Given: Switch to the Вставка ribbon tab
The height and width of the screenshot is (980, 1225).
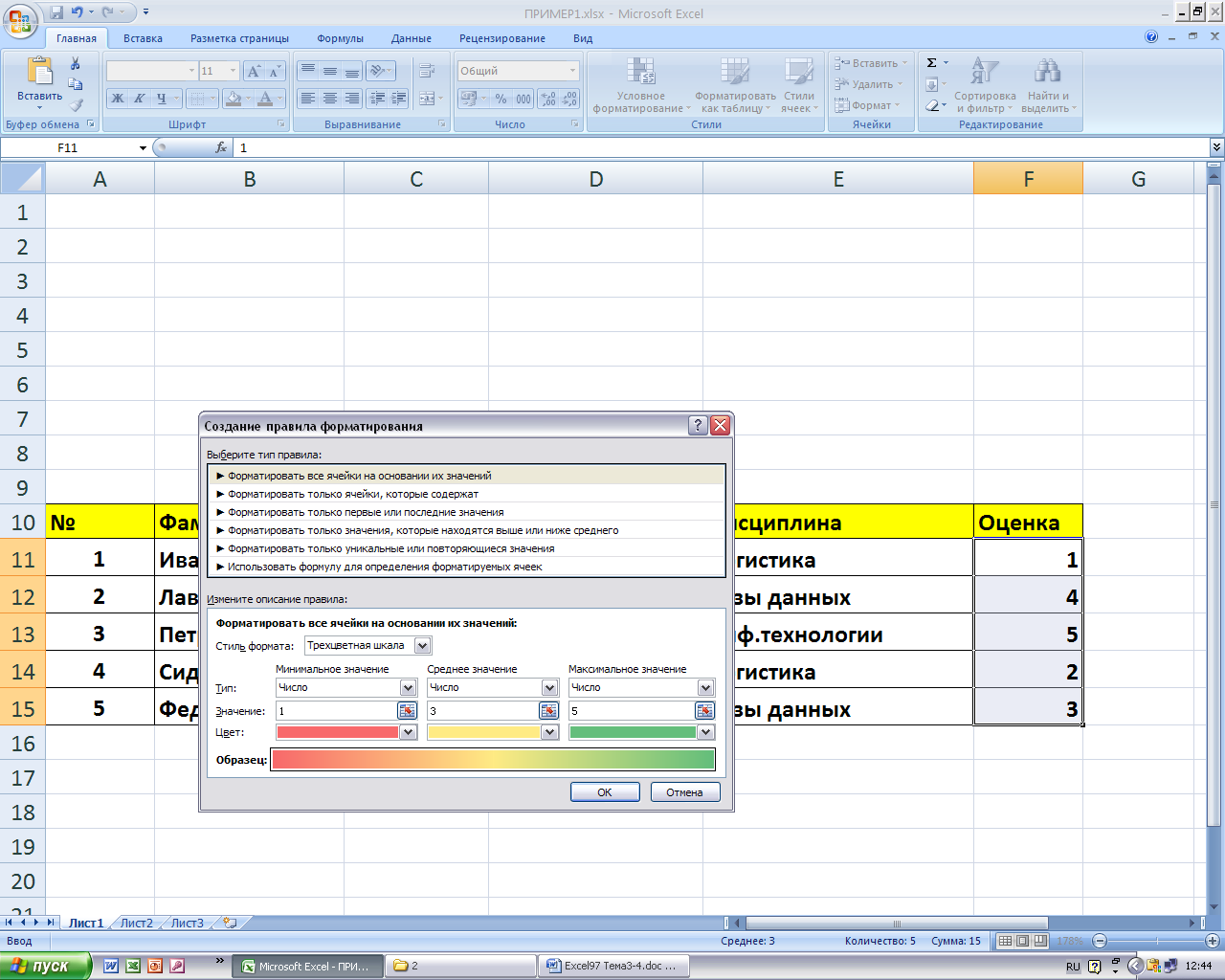Looking at the screenshot, I should tap(143, 38).
